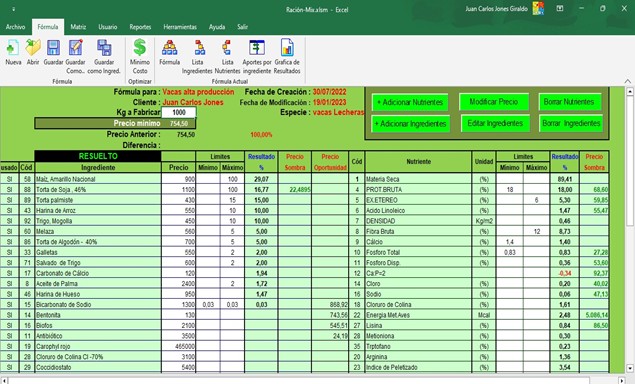The height and width of the screenshot is (384, 635).
Task: Click the Salir tab
Action: click(x=243, y=27)
